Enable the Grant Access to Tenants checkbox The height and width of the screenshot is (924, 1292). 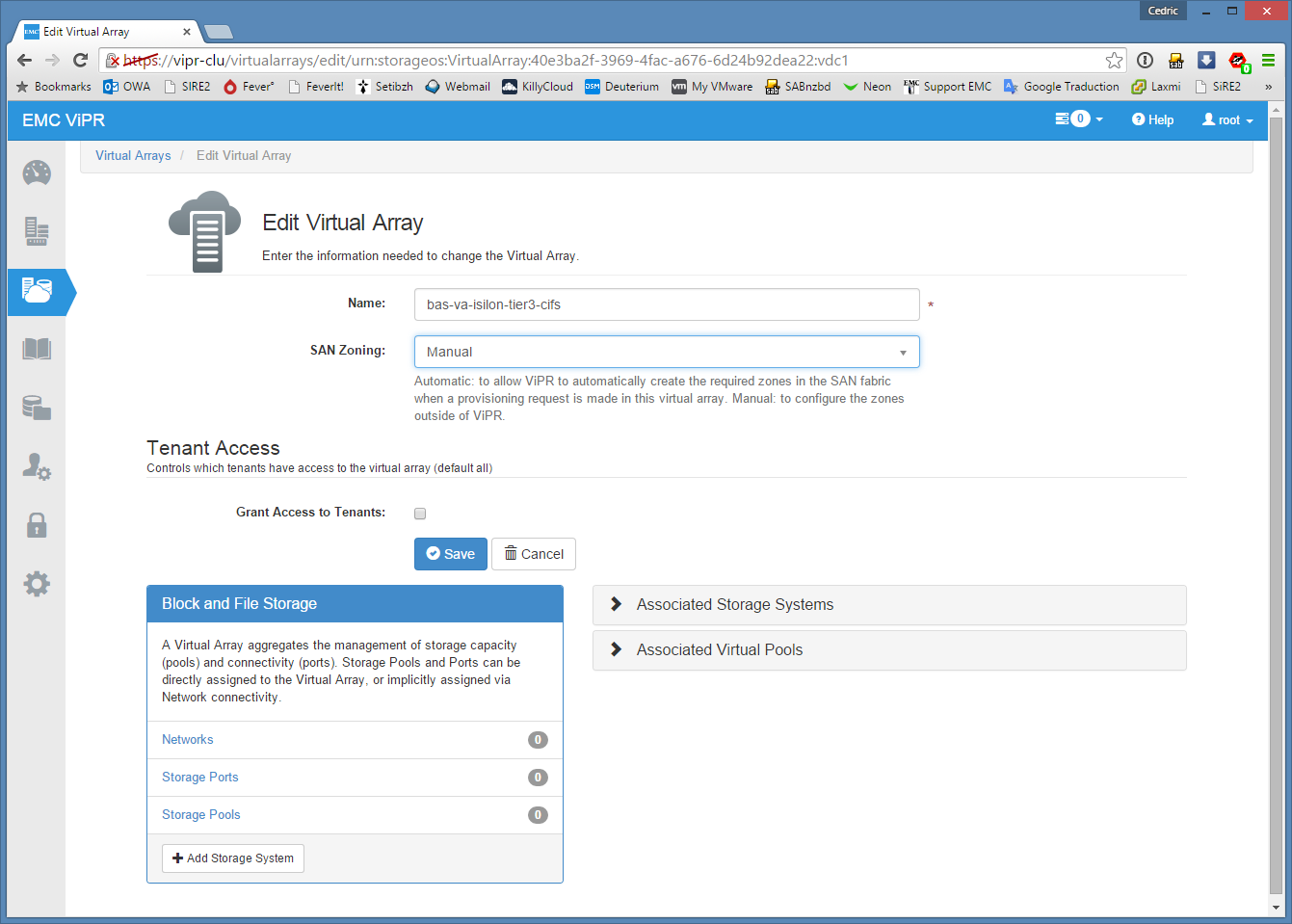click(x=420, y=514)
